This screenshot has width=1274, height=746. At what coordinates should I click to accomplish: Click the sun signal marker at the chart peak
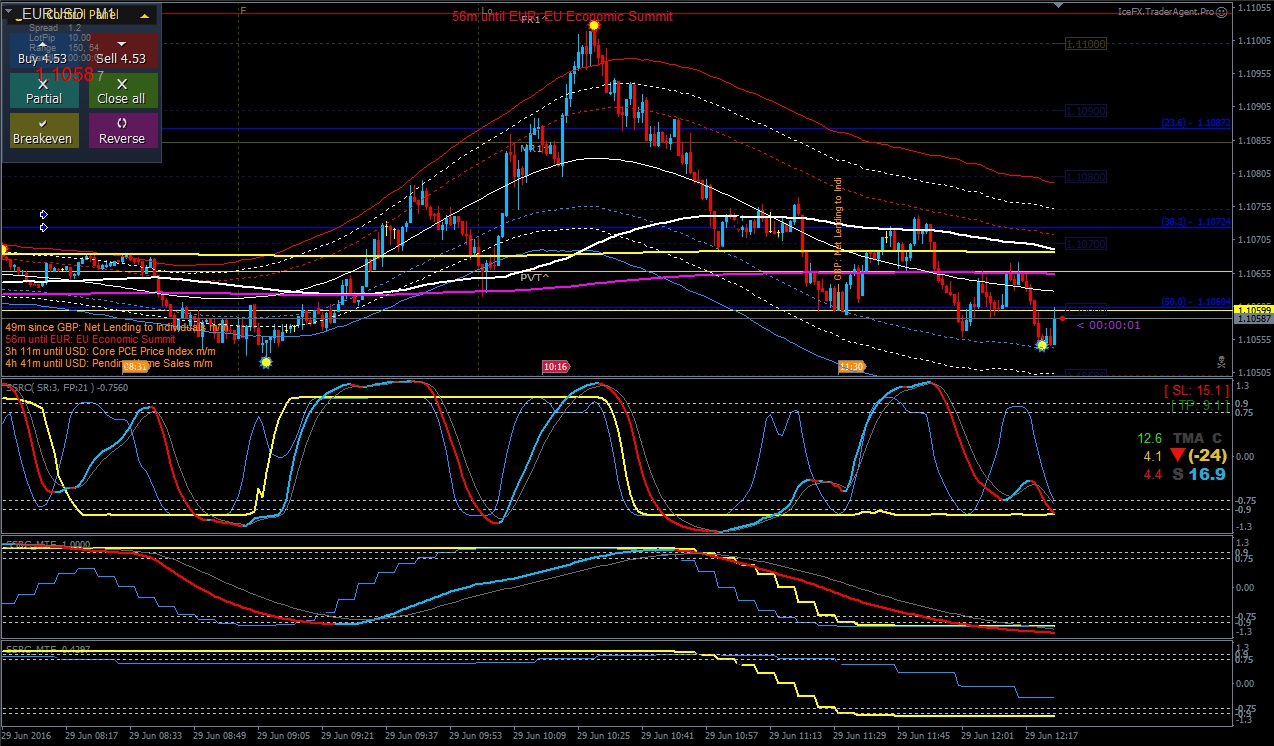pyautogui.click(x=593, y=24)
